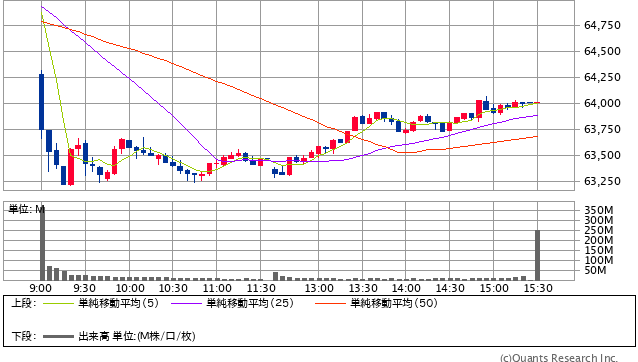Click the green 5-period moving average legend line
The image size is (638, 362).
57,303
